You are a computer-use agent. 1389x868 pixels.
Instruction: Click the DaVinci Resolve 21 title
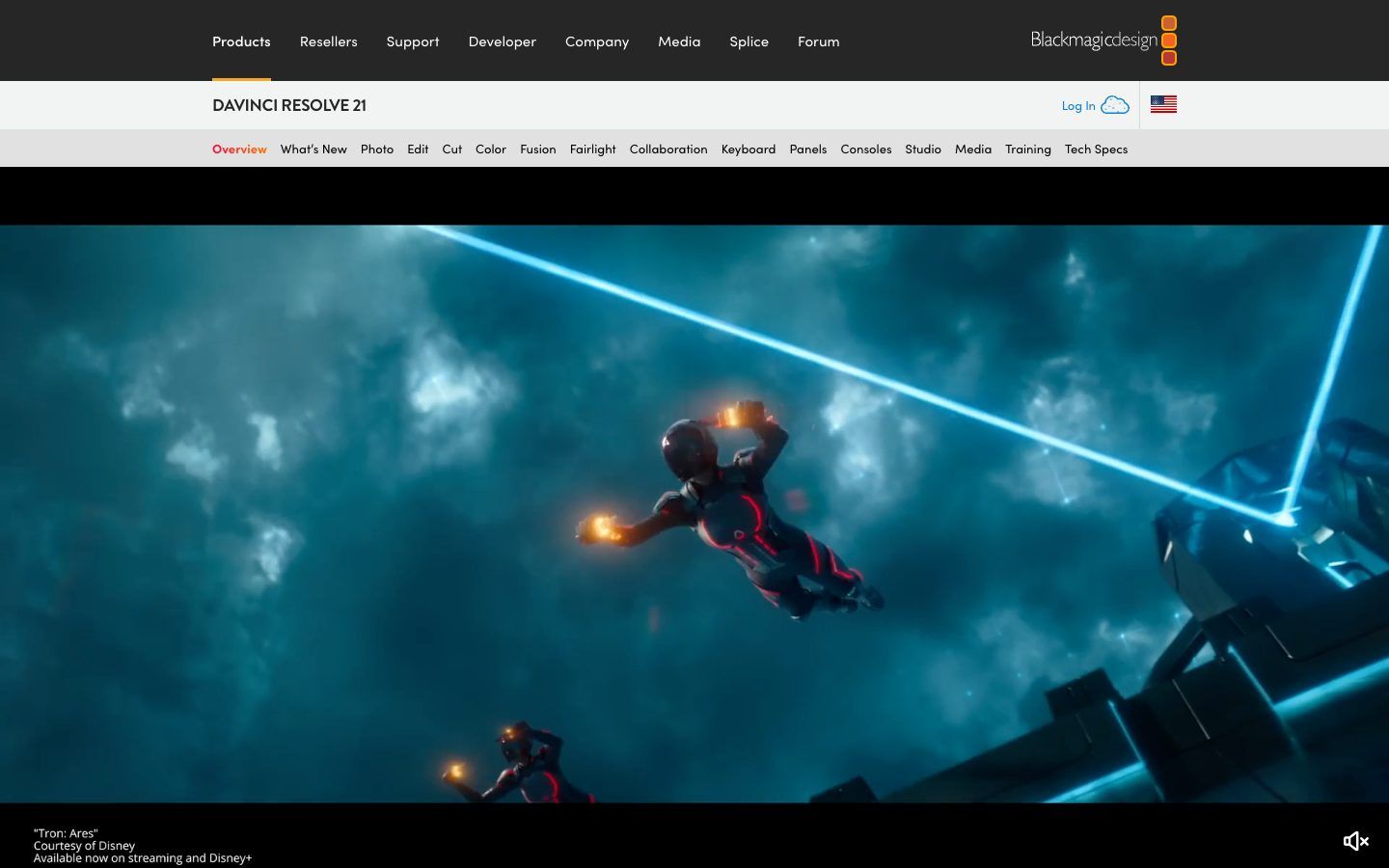[289, 104]
